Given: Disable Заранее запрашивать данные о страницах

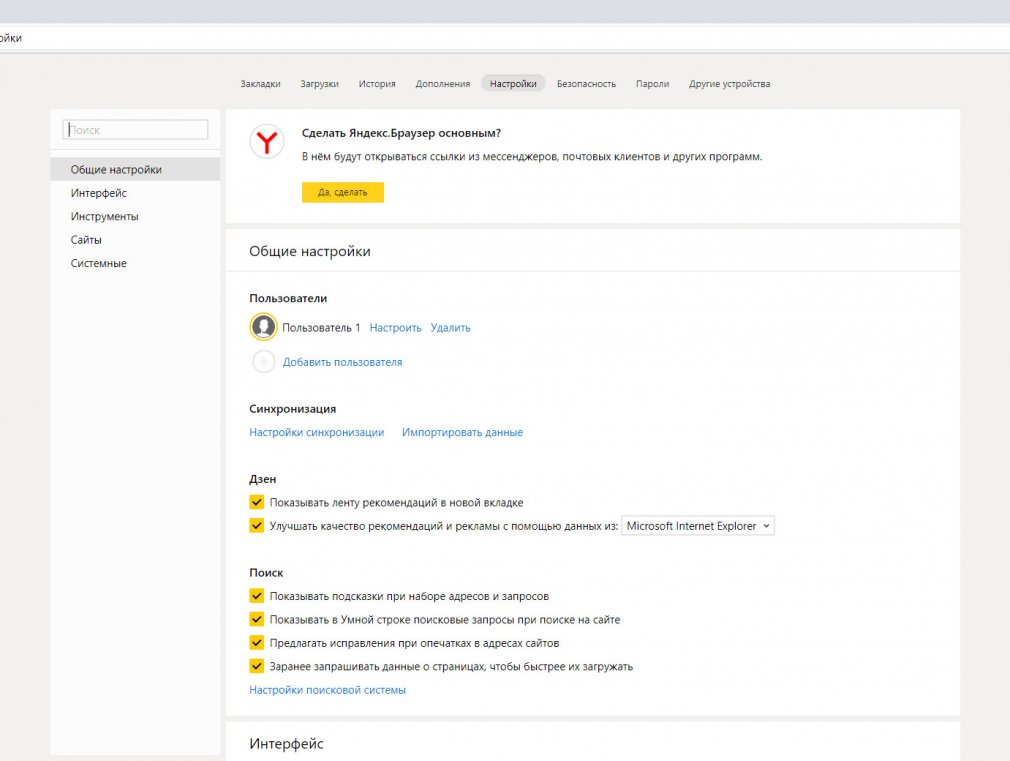Looking at the screenshot, I should click(256, 666).
